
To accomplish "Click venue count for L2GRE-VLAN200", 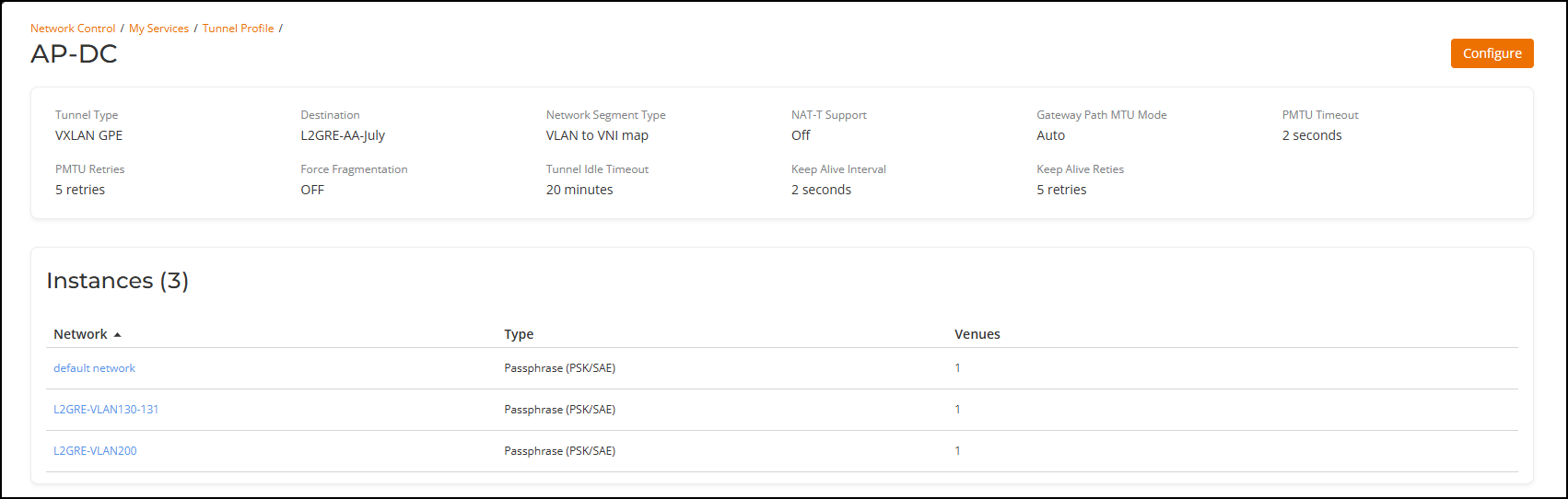I will click(x=957, y=451).
